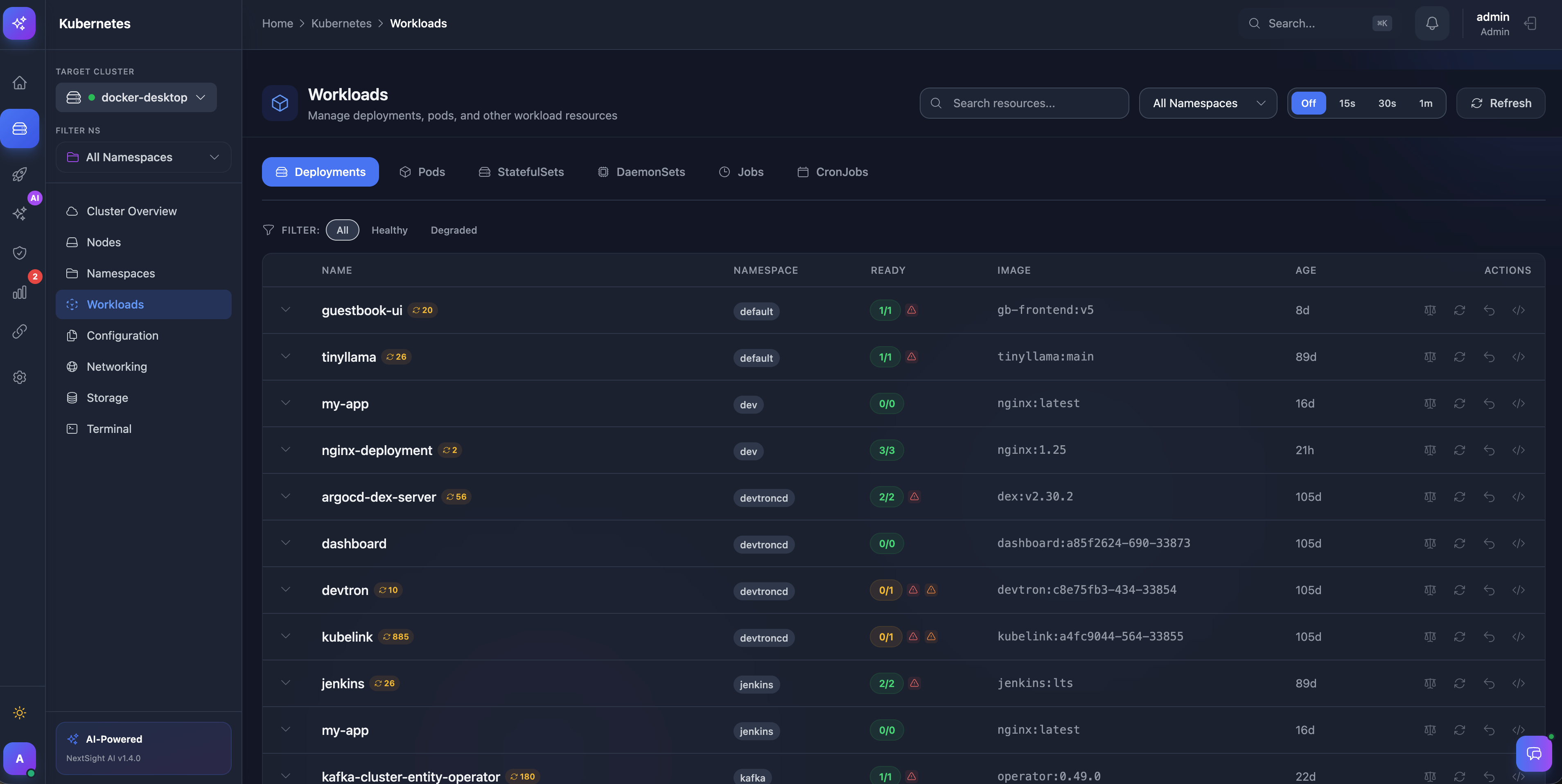View YAML code icon for jenkins deployment
This screenshot has height=784, width=1562.
pos(1519,683)
